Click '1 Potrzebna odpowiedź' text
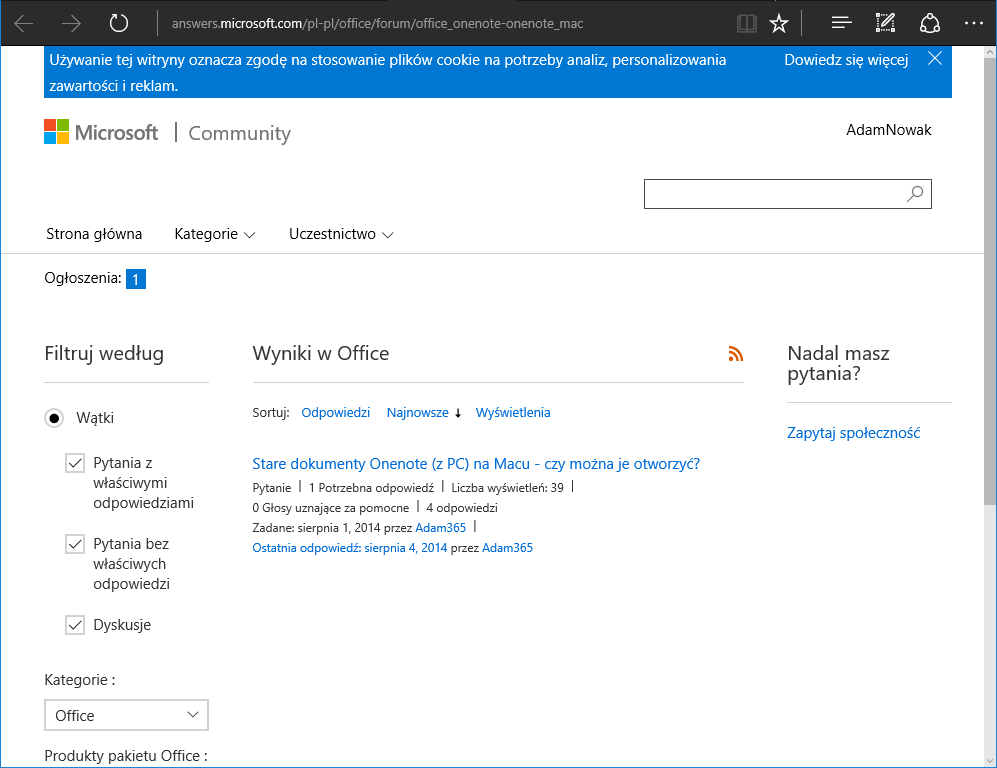Screen dimensions: 997x768 [371, 488]
